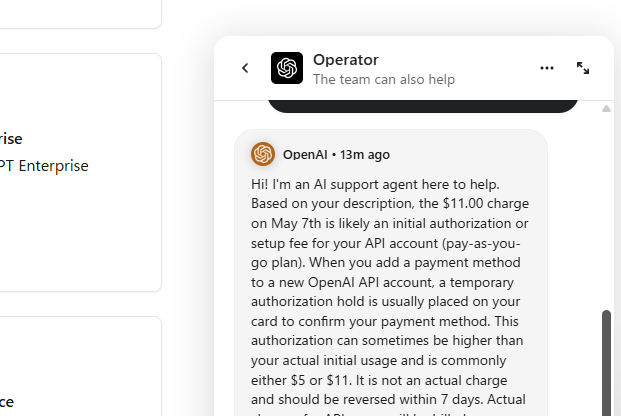
Task: Click the OpenAI sender name
Action: (x=305, y=155)
